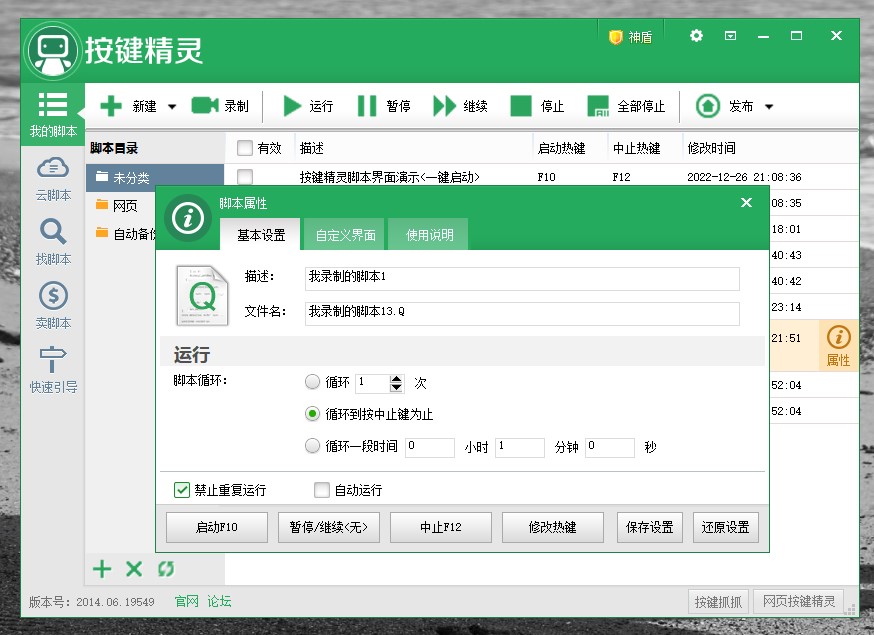Sort by the 启动热键 column header
This screenshot has width=874, height=635.
(561, 148)
